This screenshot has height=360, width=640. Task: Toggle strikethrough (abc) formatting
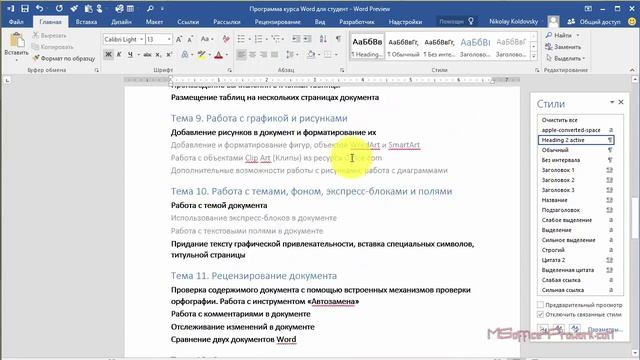[147, 54]
